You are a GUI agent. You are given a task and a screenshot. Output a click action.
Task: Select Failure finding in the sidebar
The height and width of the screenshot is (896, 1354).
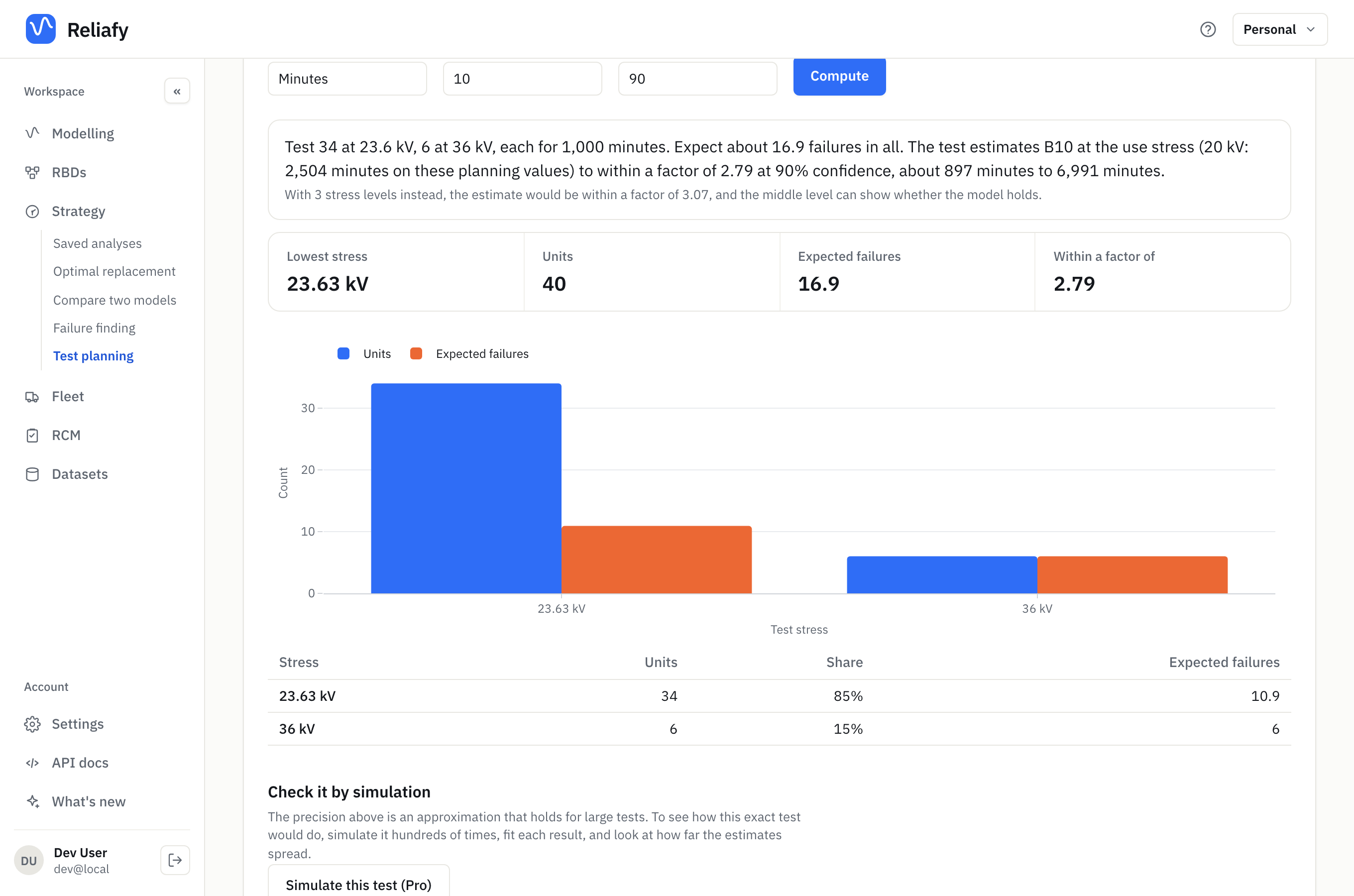point(94,328)
